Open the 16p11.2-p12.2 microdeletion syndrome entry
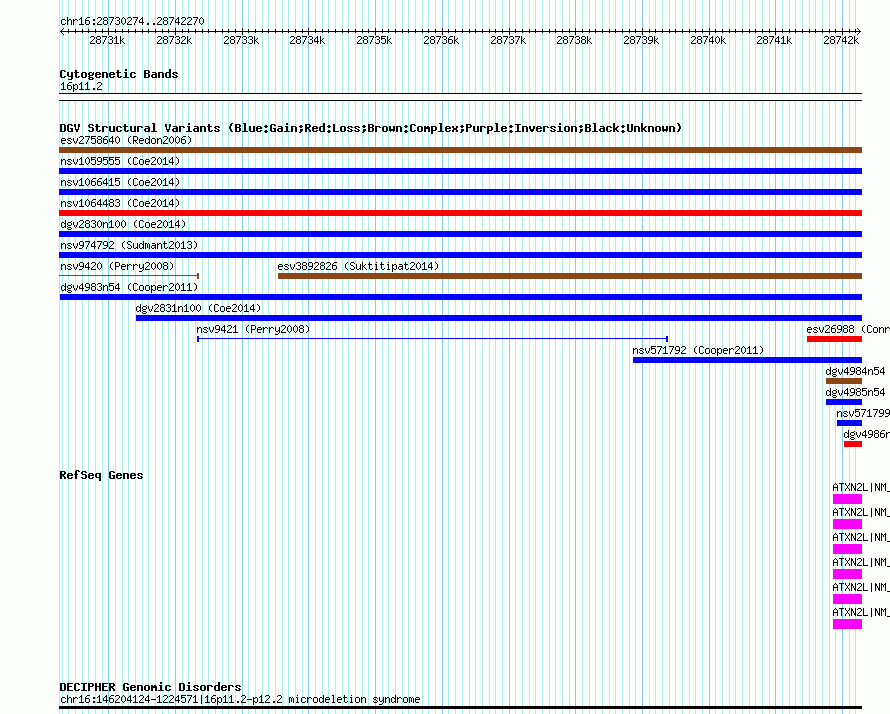Screen dimensions: 890x714 tap(240, 699)
